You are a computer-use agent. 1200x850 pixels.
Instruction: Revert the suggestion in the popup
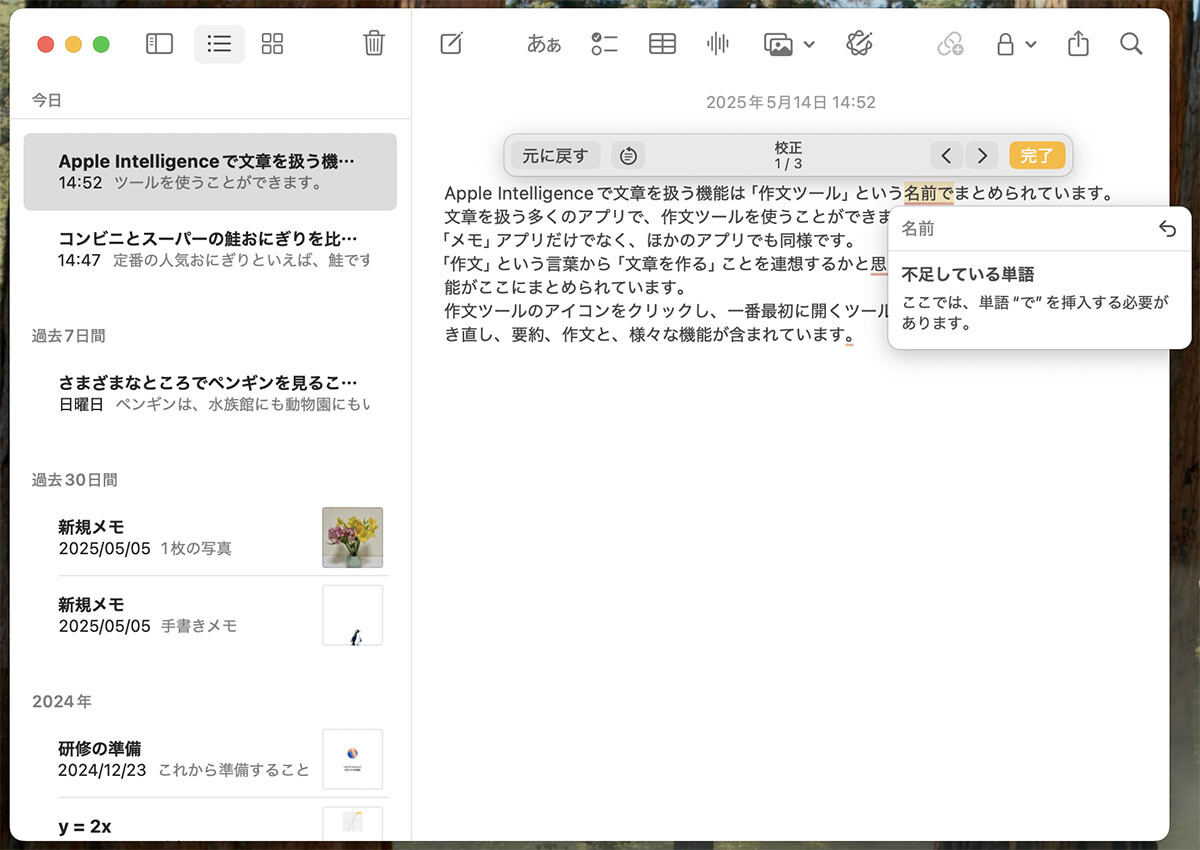coord(1167,229)
